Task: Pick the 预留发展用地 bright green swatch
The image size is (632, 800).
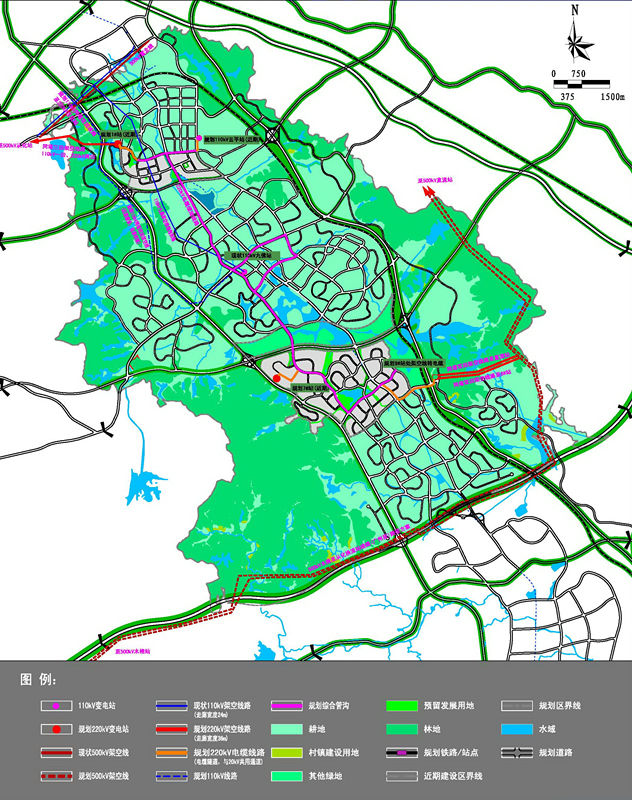Action: [402, 706]
